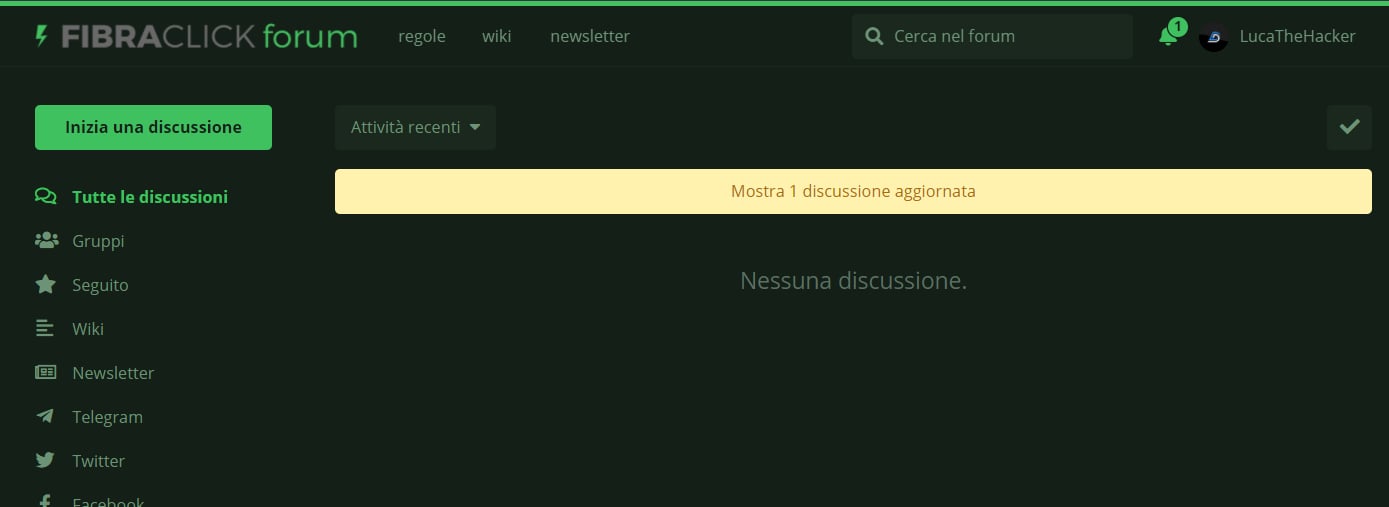Click the Inizia una discussione button
The width and height of the screenshot is (1389, 507).
pyautogui.click(x=153, y=127)
